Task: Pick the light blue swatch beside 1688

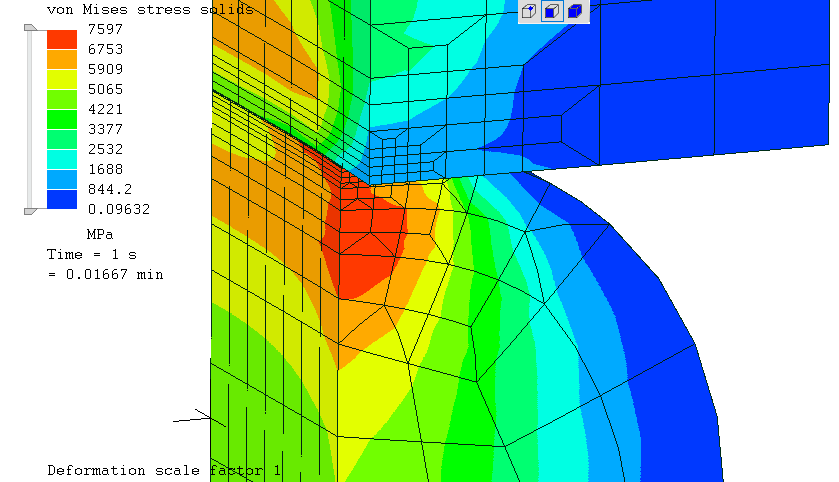Action: (x=62, y=179)
